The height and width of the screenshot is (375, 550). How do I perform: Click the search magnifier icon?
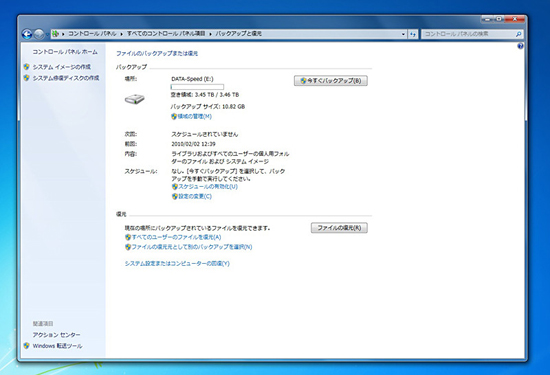[x=518, y=34]
